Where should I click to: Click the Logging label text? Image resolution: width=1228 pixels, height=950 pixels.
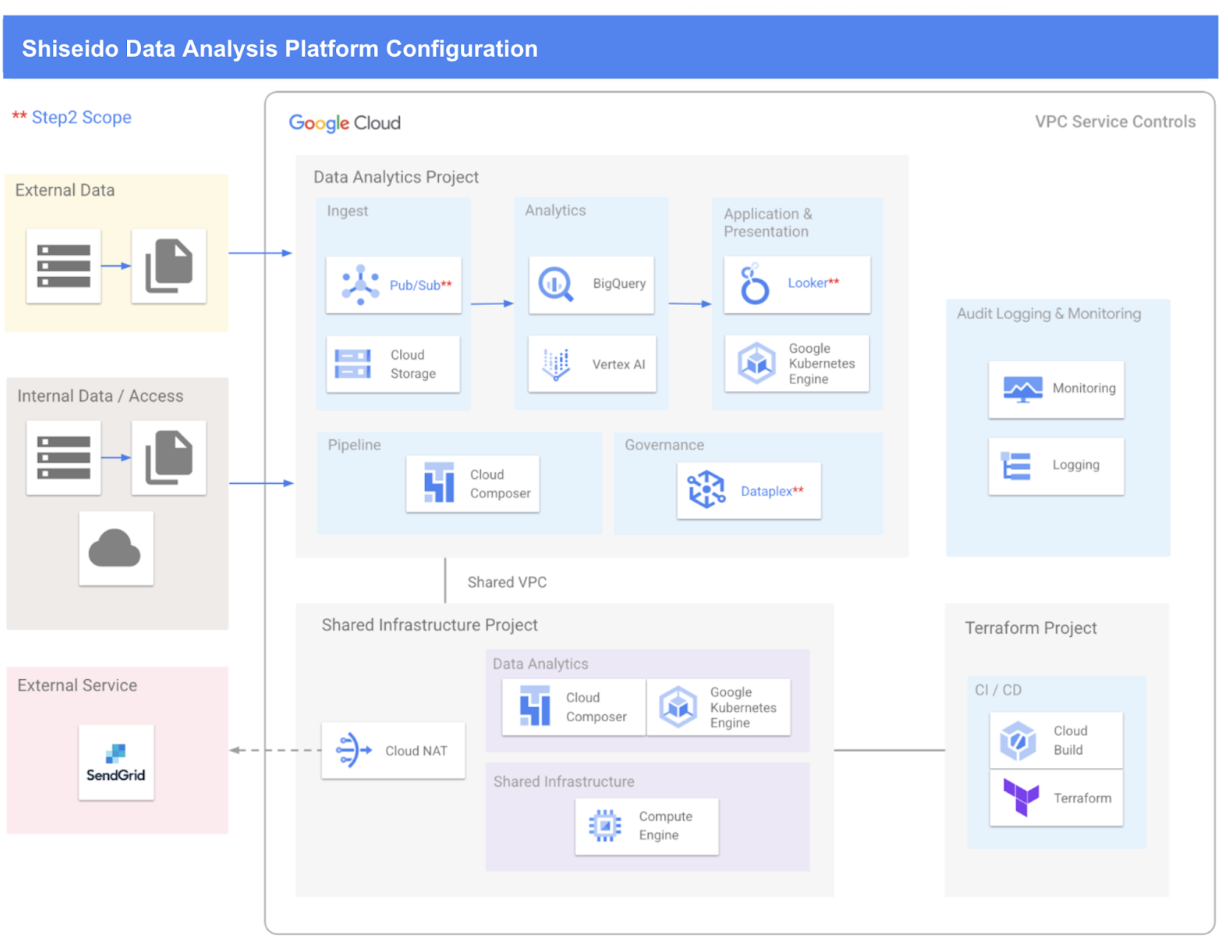[x=1076, y=465]
